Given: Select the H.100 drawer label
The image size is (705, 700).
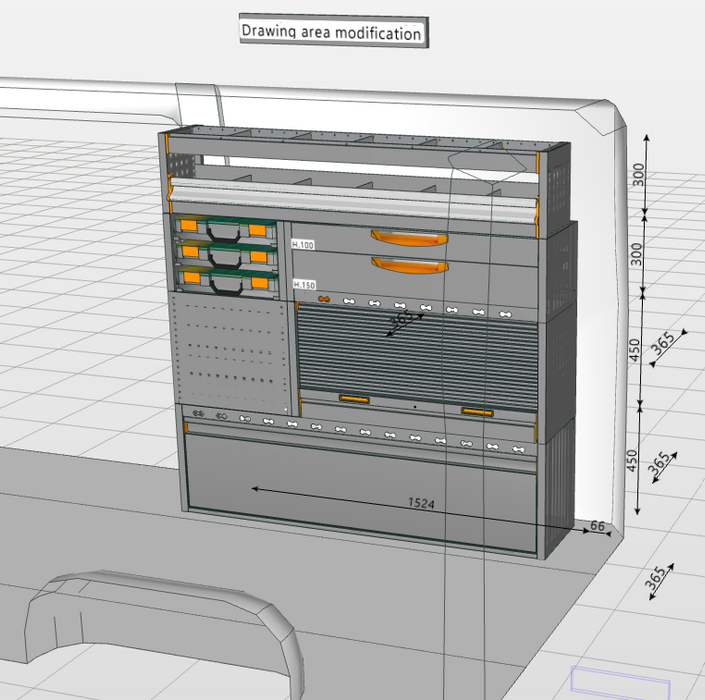Looking at the screenshot, I should 302,244.
